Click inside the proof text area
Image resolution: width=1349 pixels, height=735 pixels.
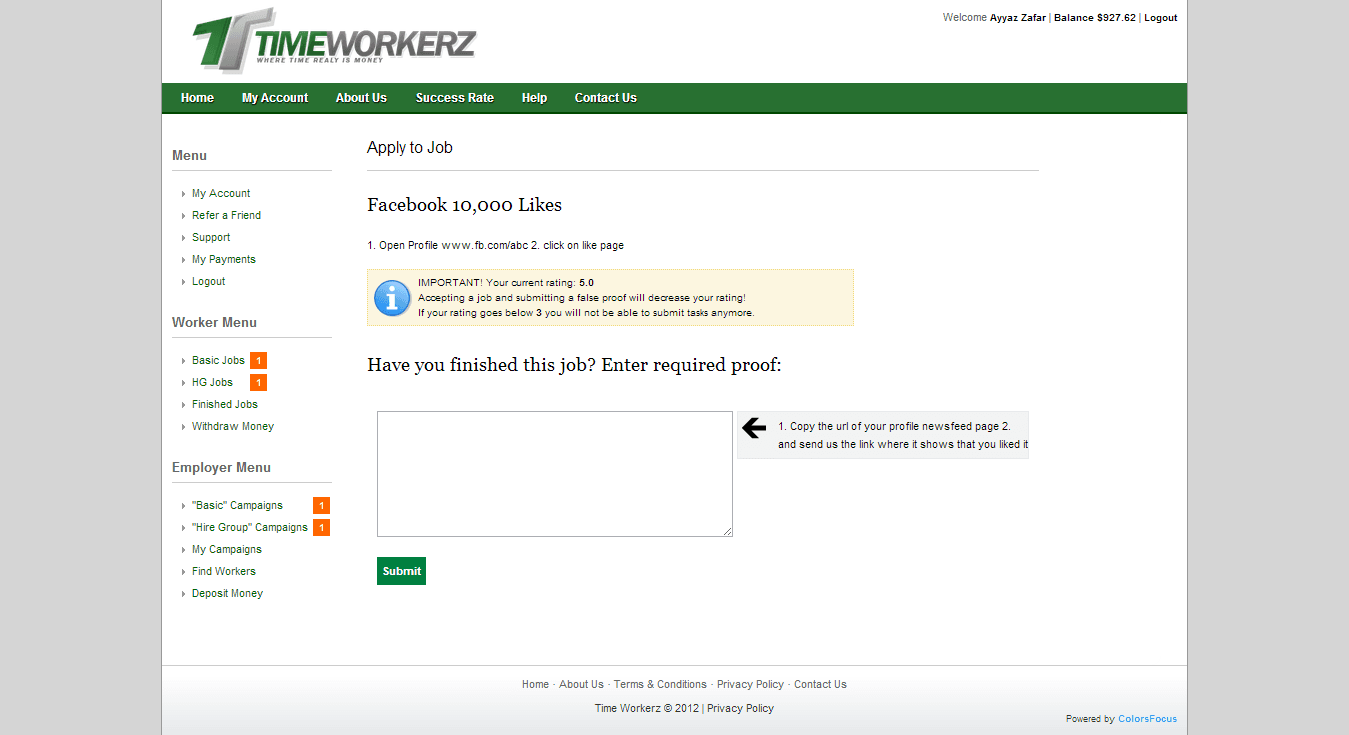tap(555, 474)
